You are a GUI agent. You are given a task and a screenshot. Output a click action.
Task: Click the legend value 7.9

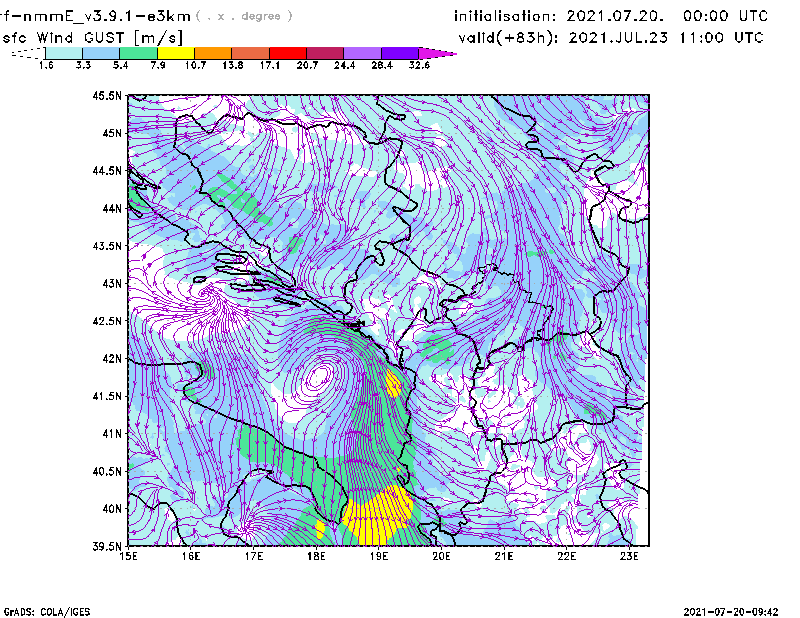coord(158,65)
